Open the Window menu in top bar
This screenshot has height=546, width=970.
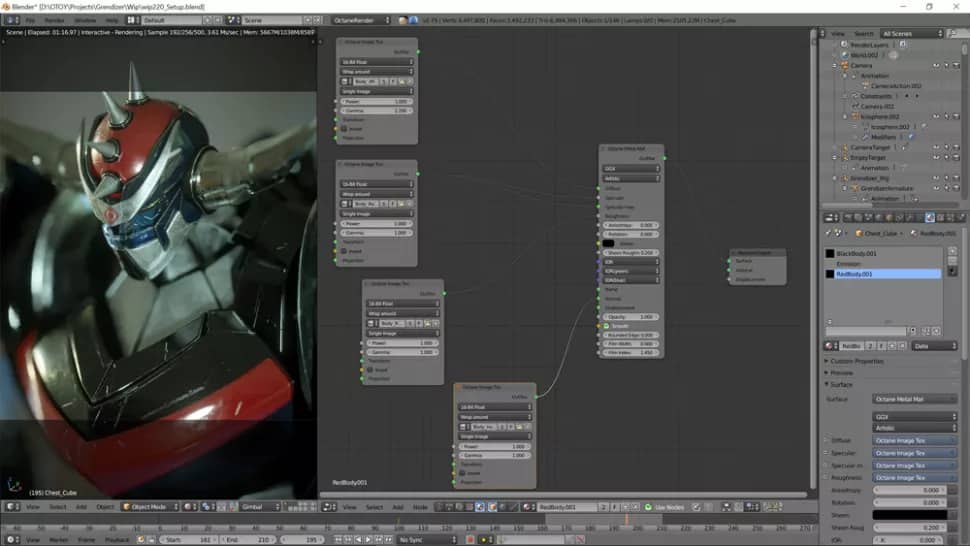point(85,20)
